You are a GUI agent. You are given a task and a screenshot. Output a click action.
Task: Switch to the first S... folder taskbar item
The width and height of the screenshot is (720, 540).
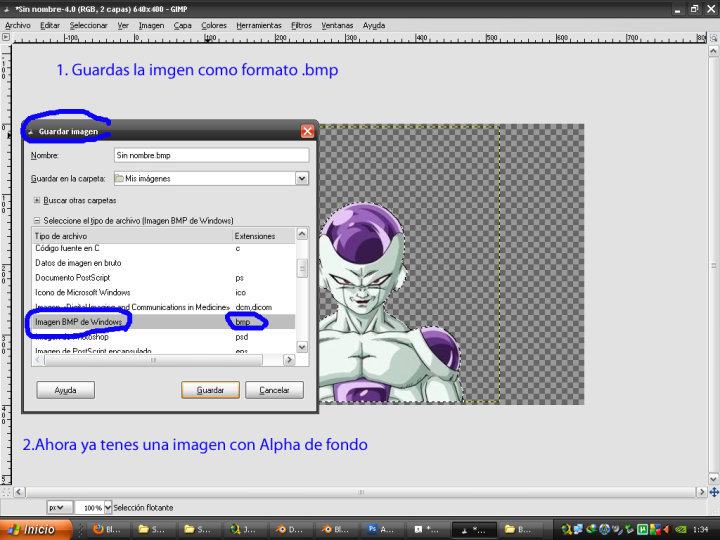[x=153, y=529]
